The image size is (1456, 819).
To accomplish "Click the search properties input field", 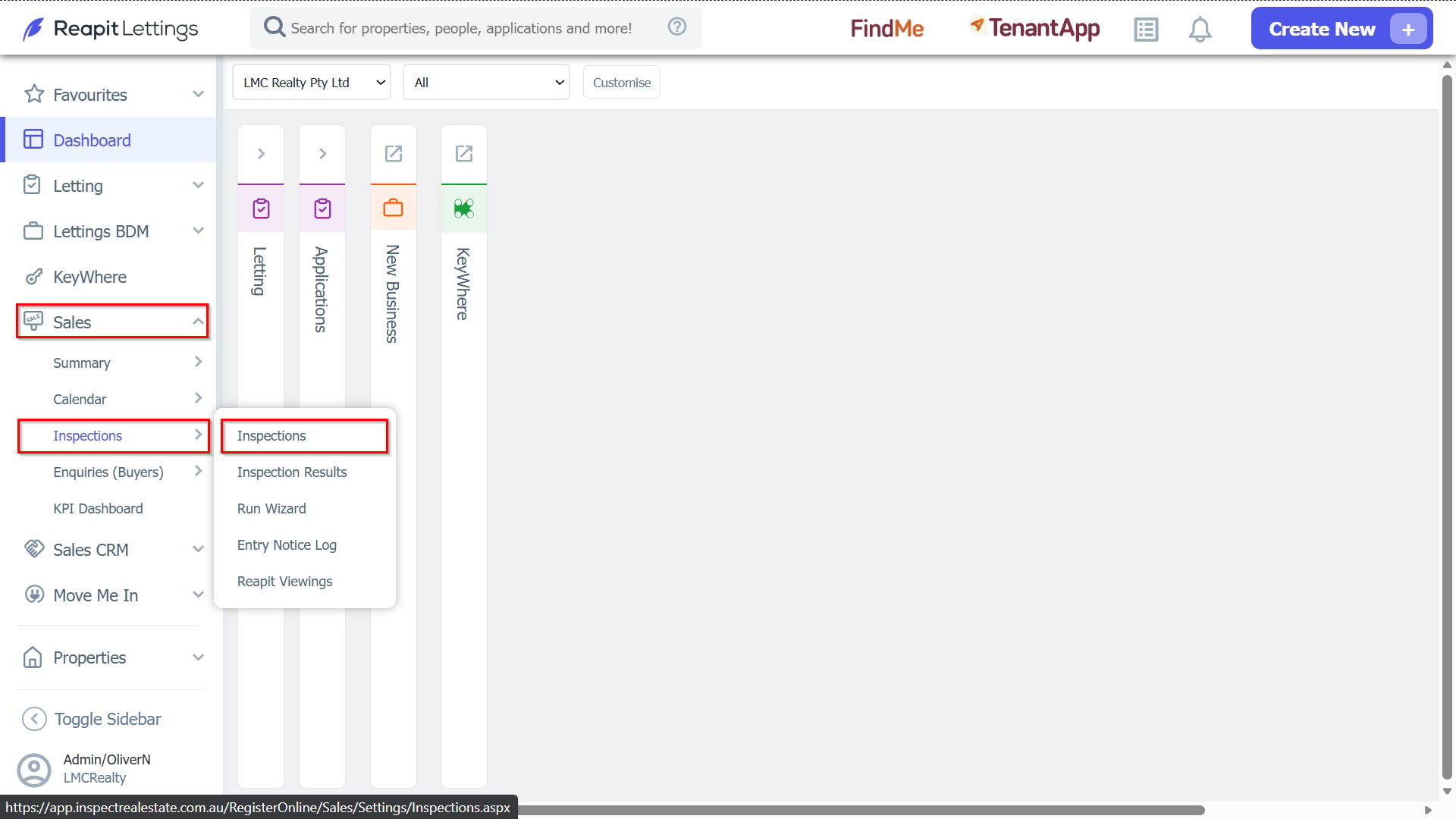I will (x=461, y=28).
